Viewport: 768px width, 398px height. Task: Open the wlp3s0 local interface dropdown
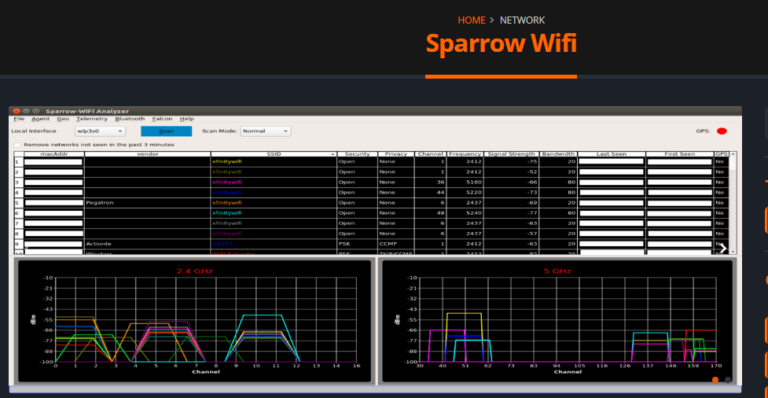(x=100, y=131)
